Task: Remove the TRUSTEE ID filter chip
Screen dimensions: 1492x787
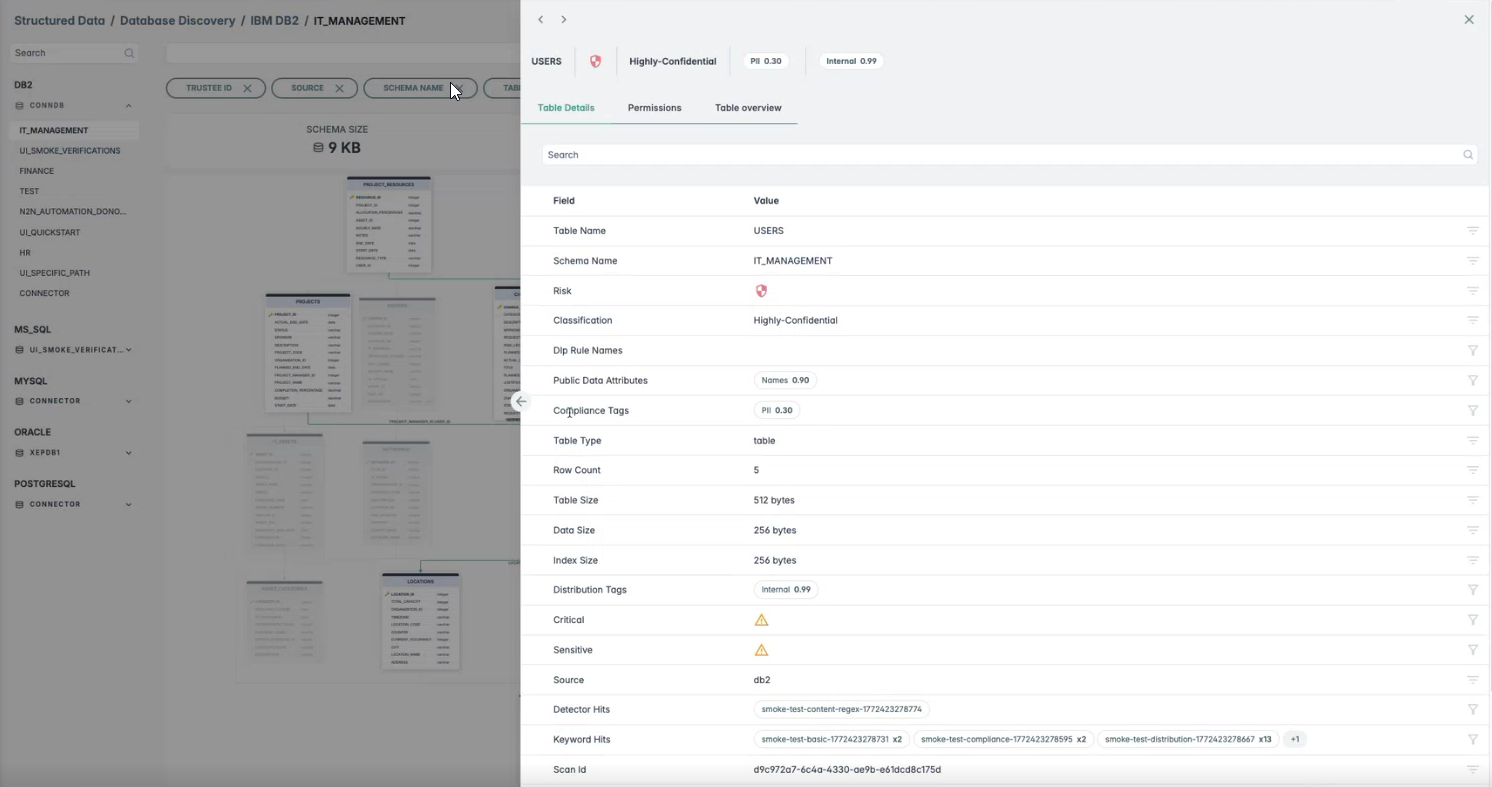Action: (247, 88)
